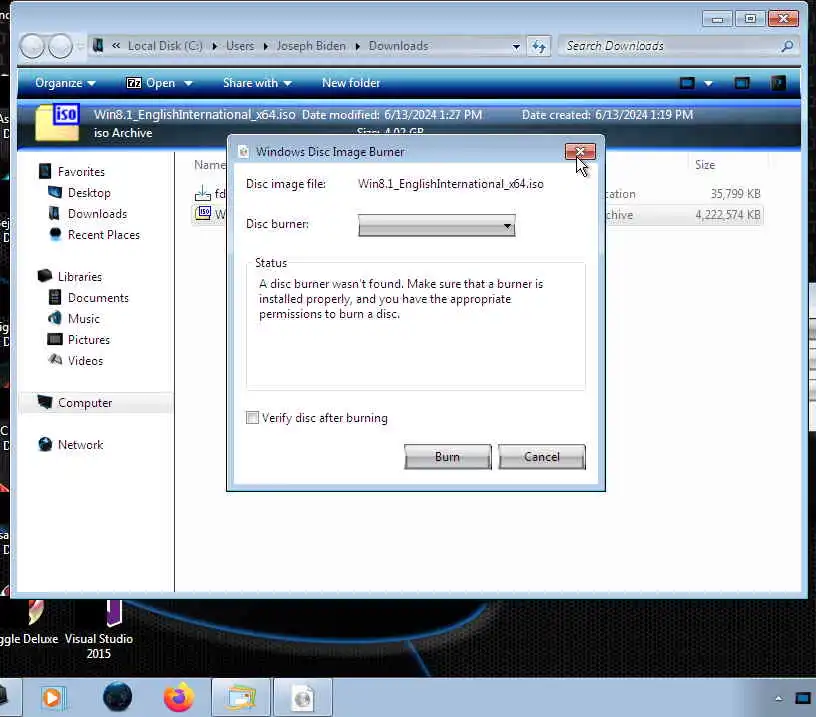
Task: Open the Share with menu
Action: coord(257,83)
